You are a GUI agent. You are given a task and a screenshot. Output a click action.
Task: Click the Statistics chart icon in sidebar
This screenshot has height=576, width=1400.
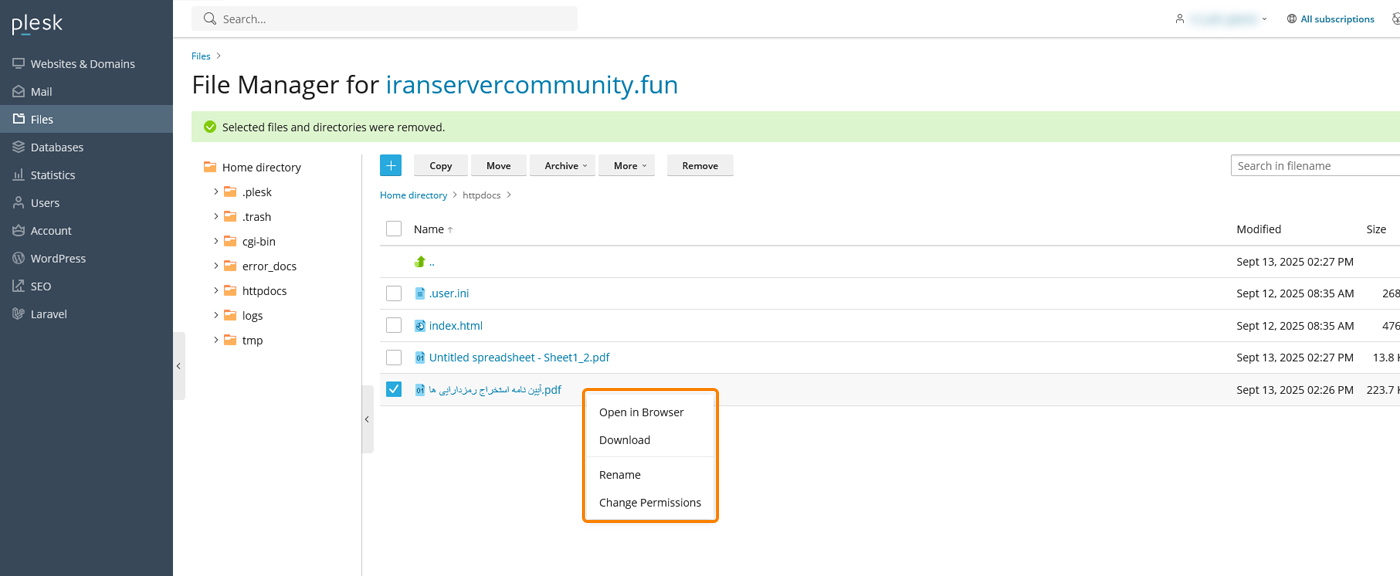tap(18, 175)
